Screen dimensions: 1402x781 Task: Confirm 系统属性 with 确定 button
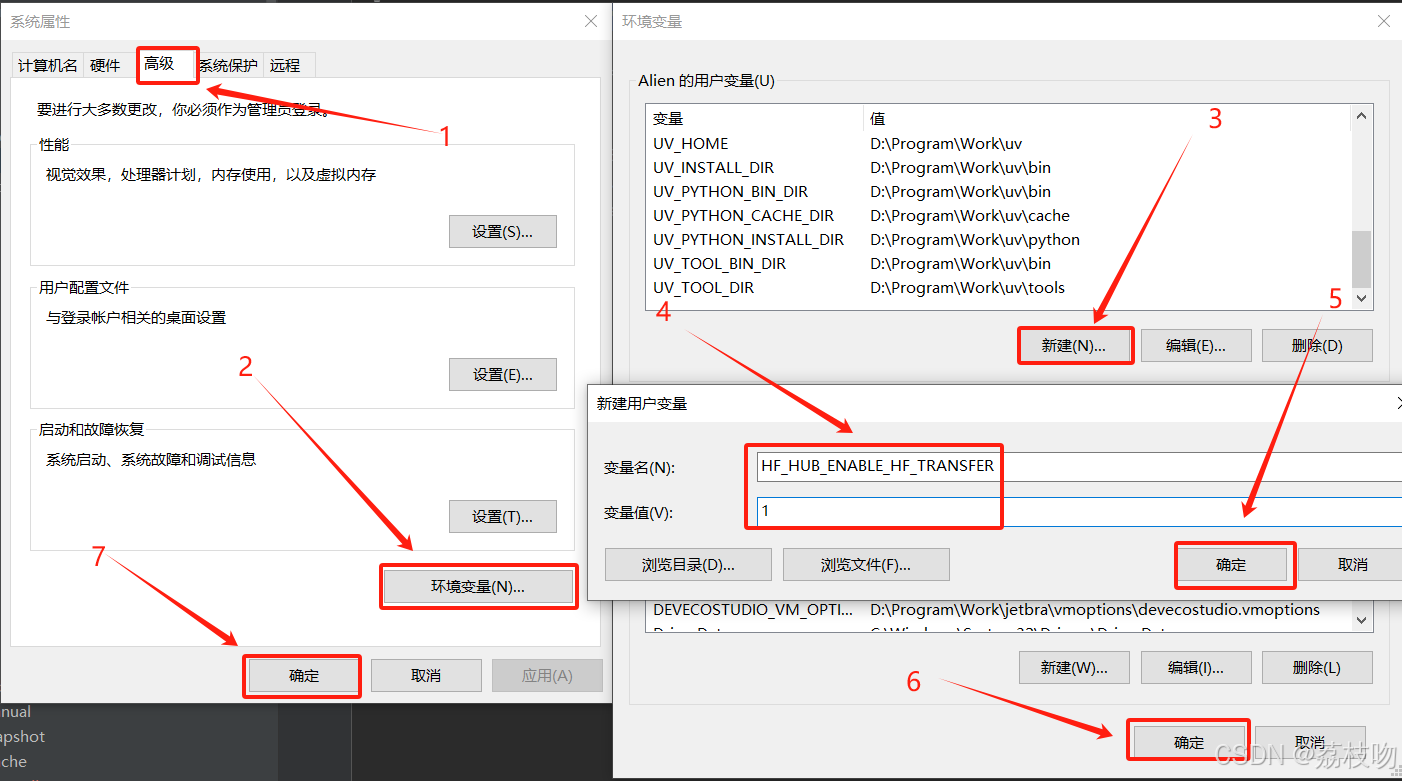[304, 676]
